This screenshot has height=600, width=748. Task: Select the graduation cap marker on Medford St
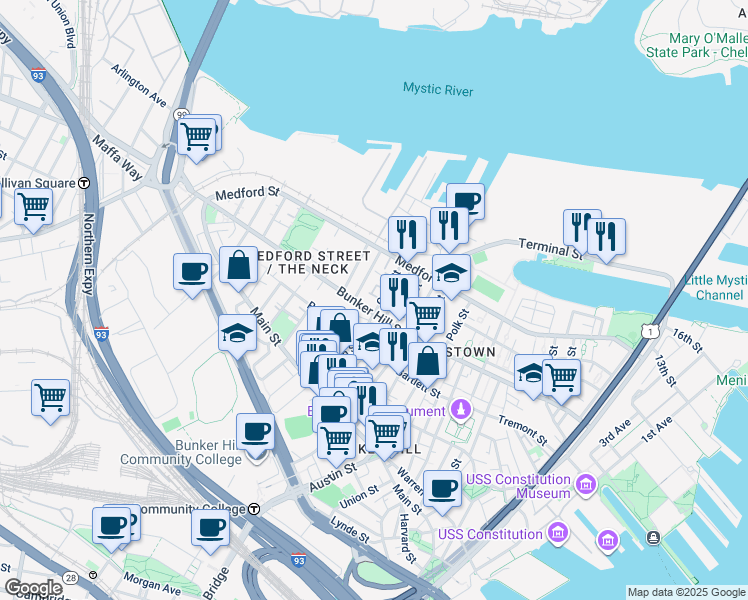tap(451, 275)
